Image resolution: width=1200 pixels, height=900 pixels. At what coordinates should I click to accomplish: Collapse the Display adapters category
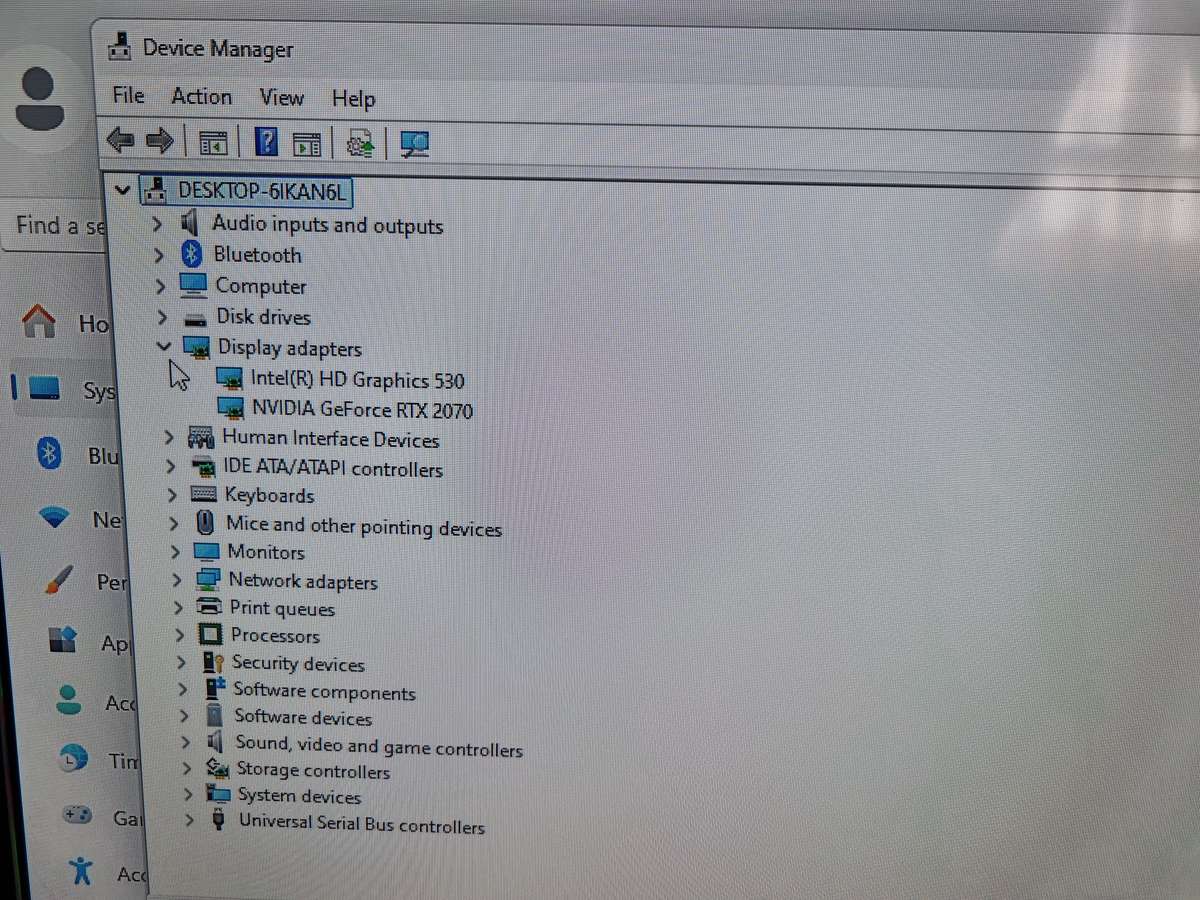click(x=165, y=347)
